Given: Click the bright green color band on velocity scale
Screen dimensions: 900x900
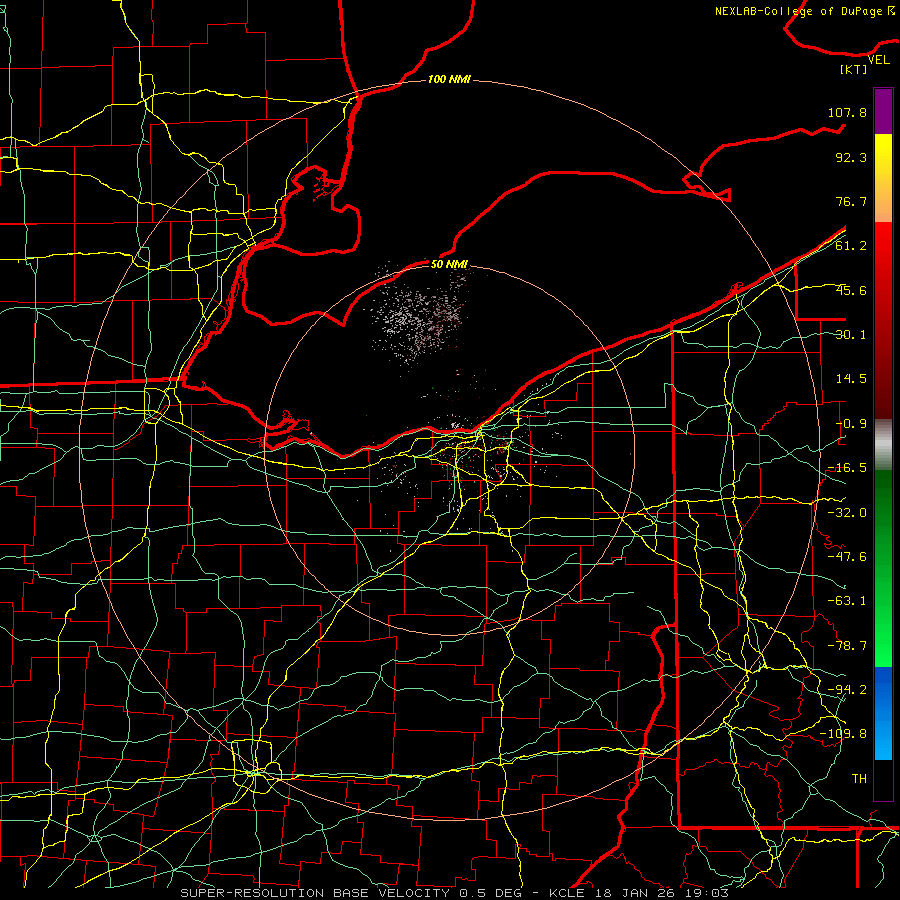Looking at the screenshot, I should pos(883,568).
